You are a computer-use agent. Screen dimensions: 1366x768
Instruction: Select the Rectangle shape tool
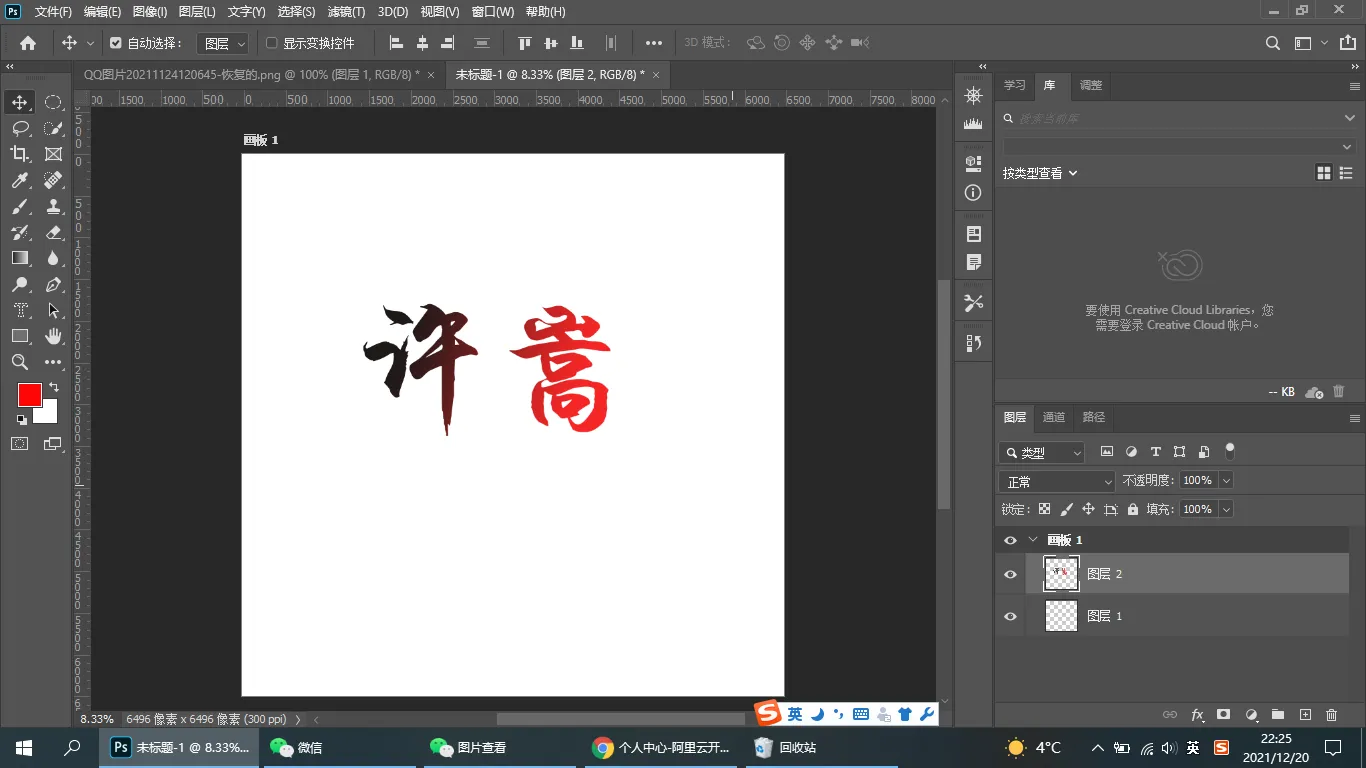tap(20, 336)
